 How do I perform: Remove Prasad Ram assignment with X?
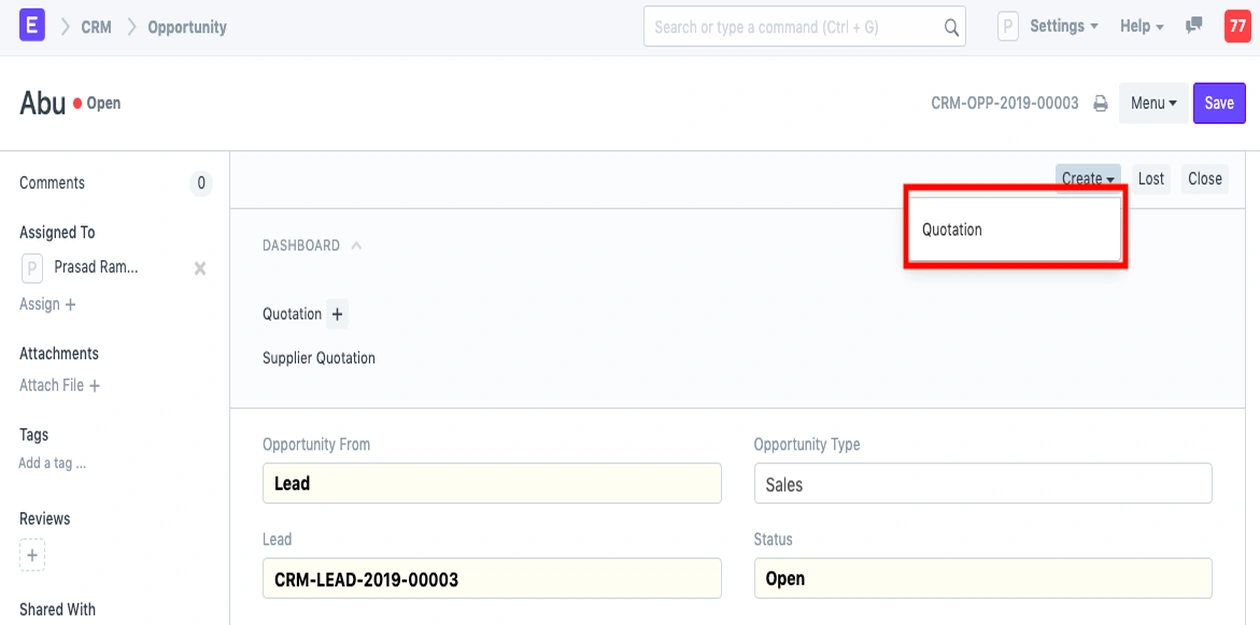pyautogui.click(x=200, y=268)
